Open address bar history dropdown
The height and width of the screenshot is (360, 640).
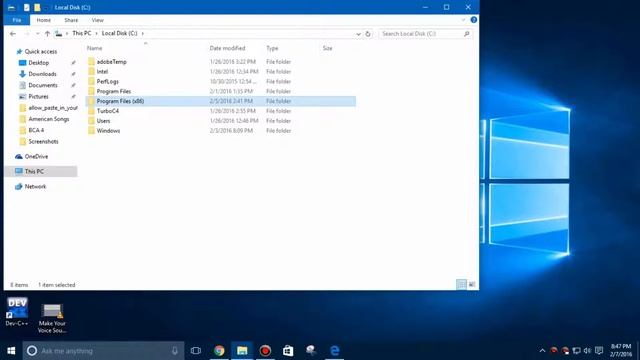358,34
